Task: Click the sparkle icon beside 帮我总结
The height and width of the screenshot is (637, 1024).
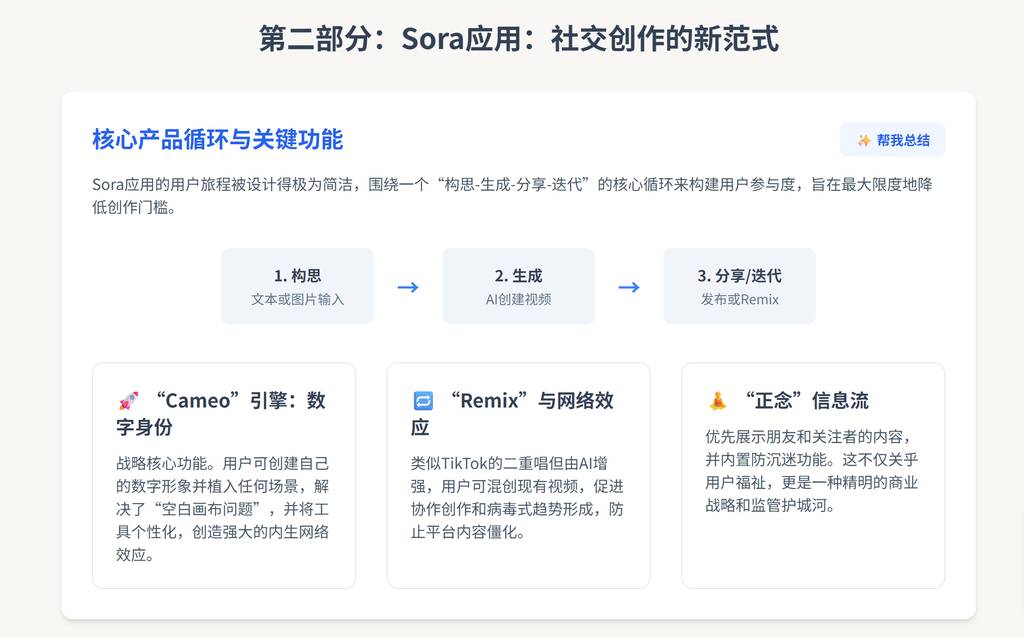Action: pyautogui.click(x=864, y=140)
